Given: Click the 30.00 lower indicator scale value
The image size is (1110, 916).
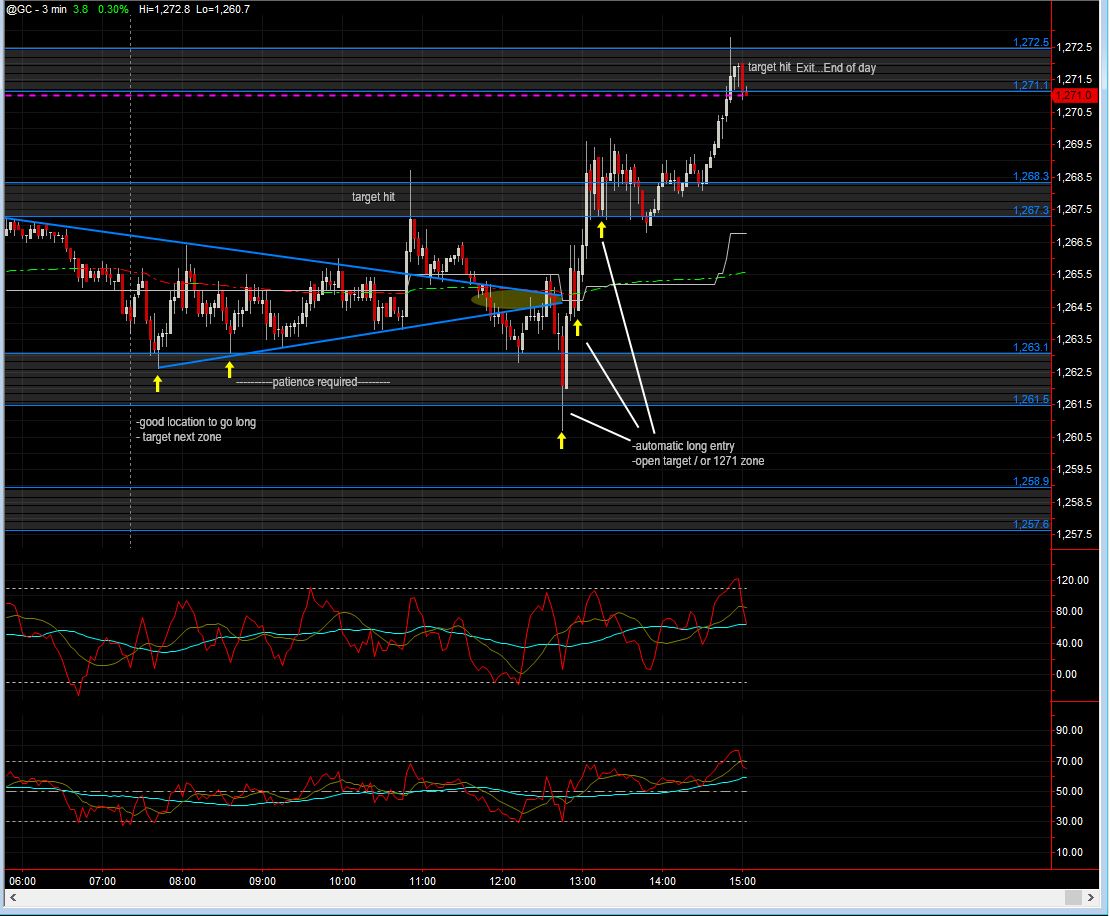Looking at the screenshot, I should pos(1070,821).
